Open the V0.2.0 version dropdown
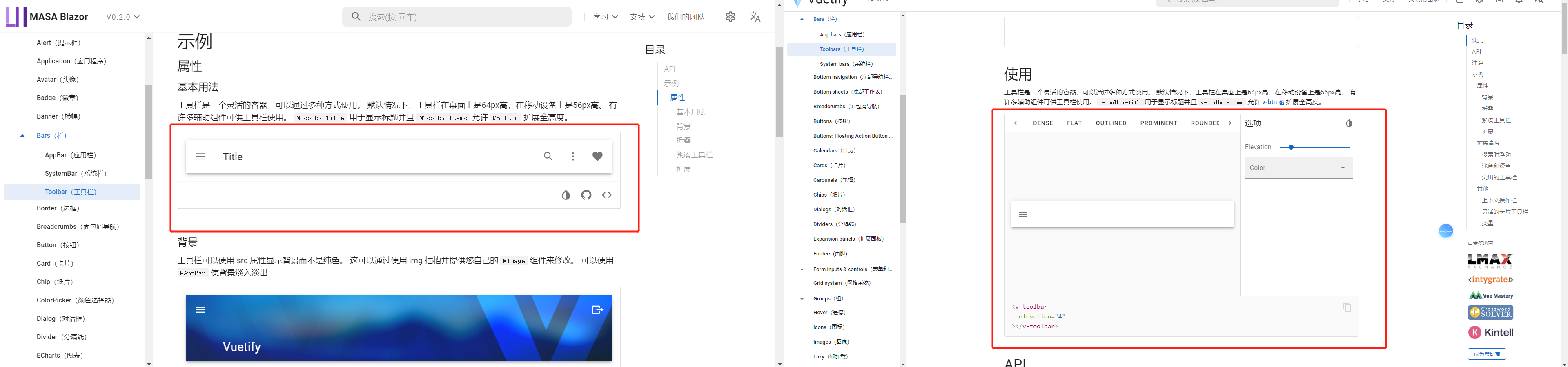This screenshot has width=1568, height=367. click(x=123, y=17)
